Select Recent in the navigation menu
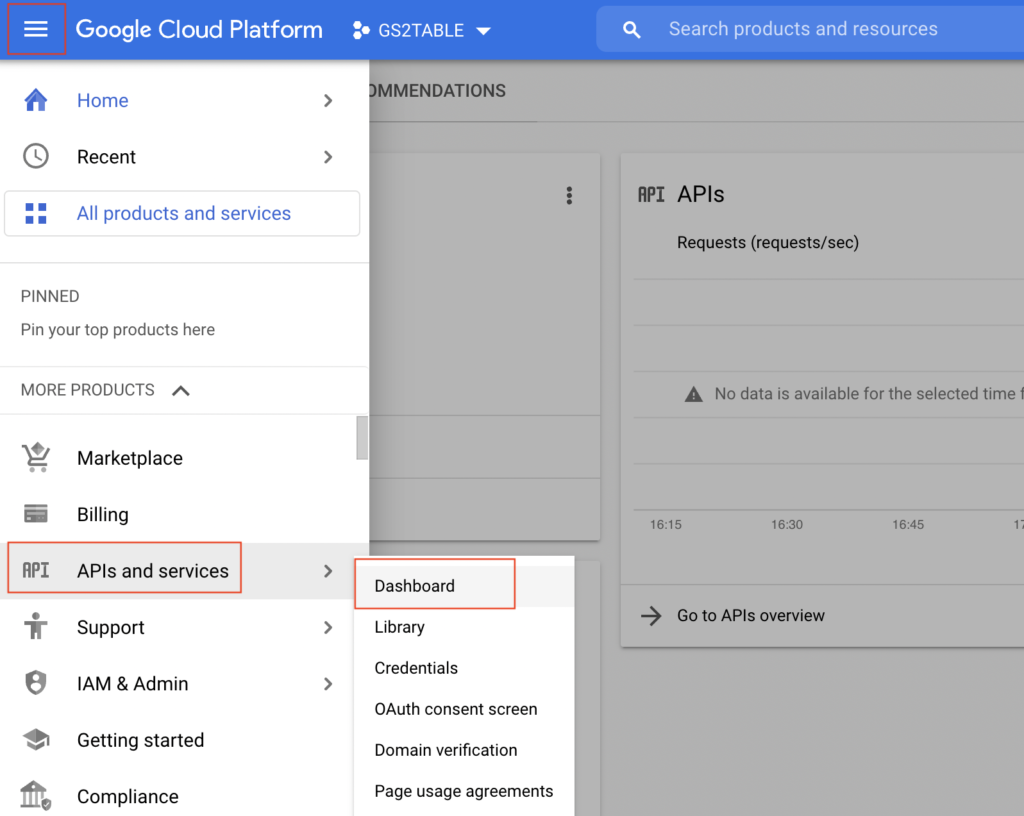The width and height of the screenshot is (1024, 816). (184, 157)
